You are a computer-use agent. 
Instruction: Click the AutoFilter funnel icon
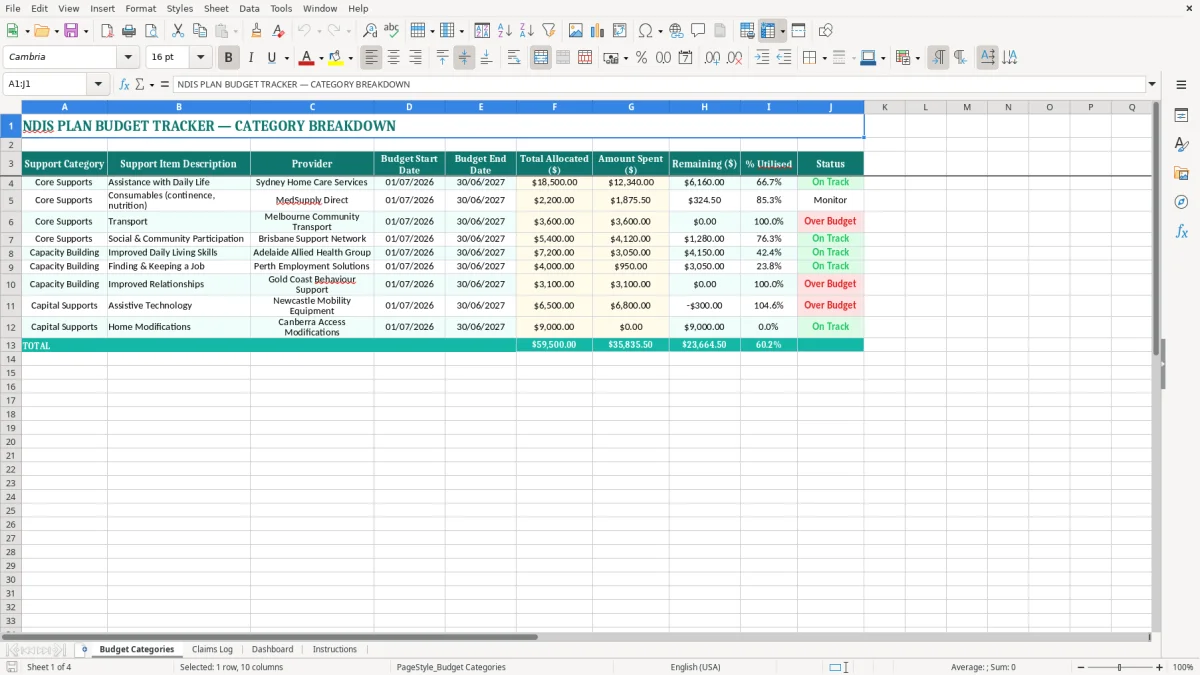(x=549, y=31)
